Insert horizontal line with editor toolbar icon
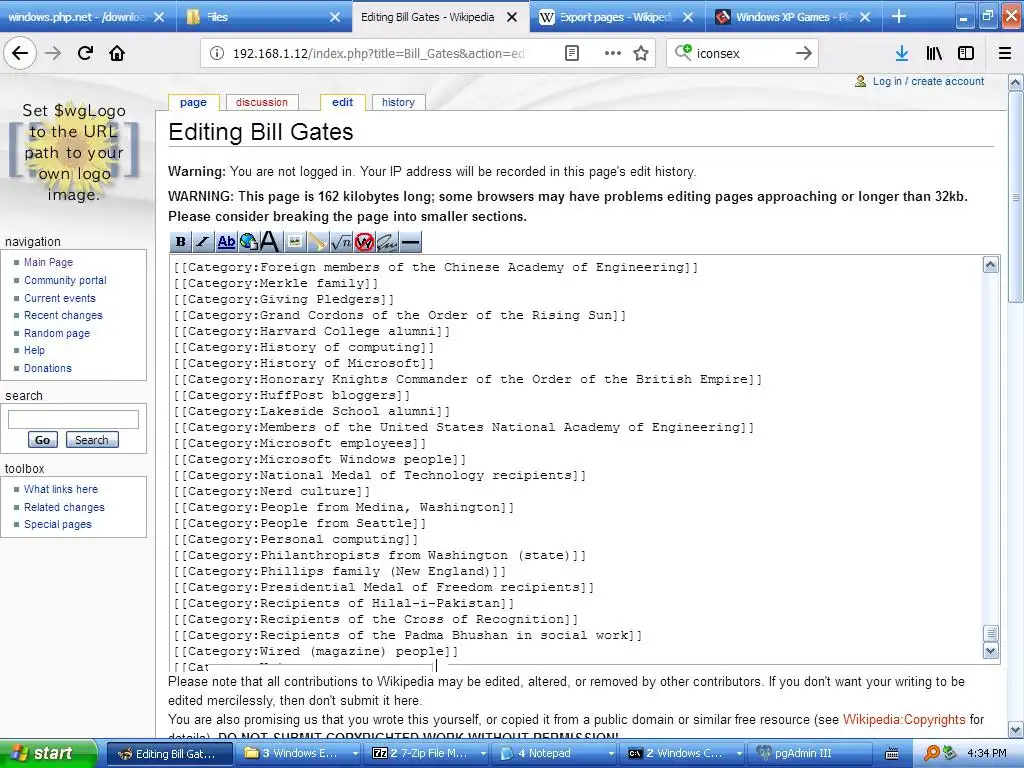 410,242
